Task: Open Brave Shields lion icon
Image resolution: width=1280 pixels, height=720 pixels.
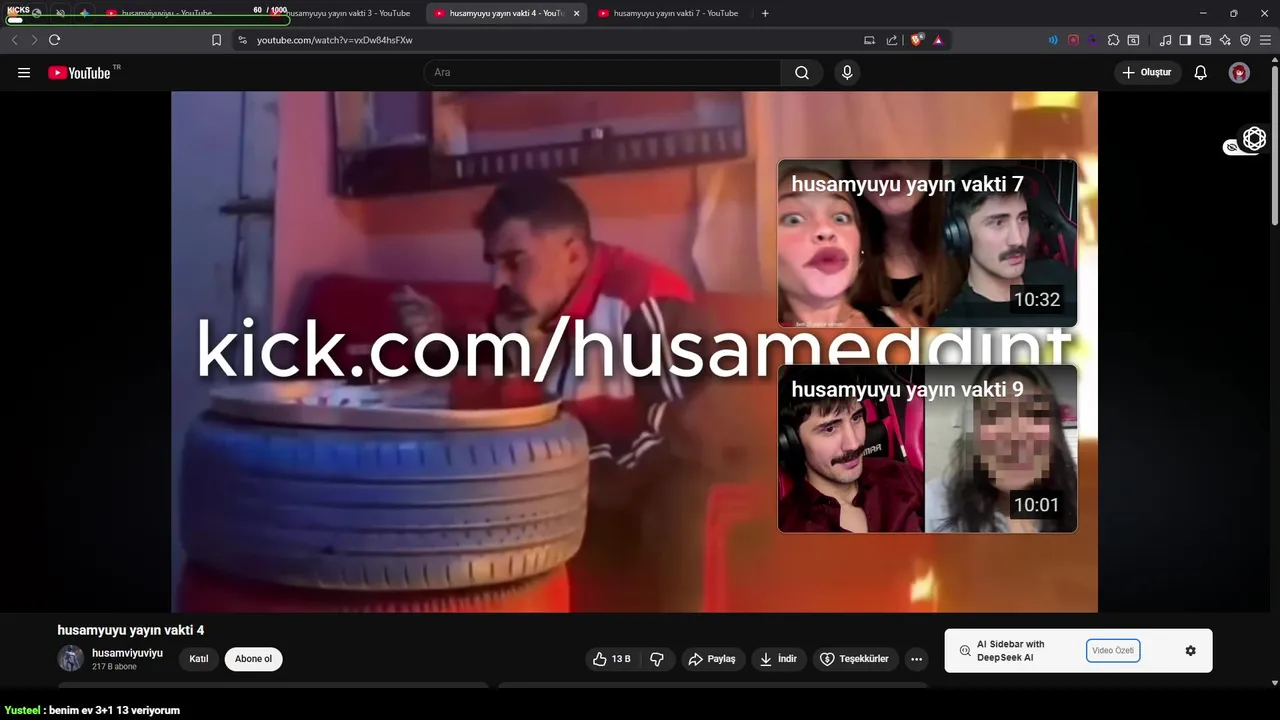Action: pyautogui.click(x=917, y=40)
